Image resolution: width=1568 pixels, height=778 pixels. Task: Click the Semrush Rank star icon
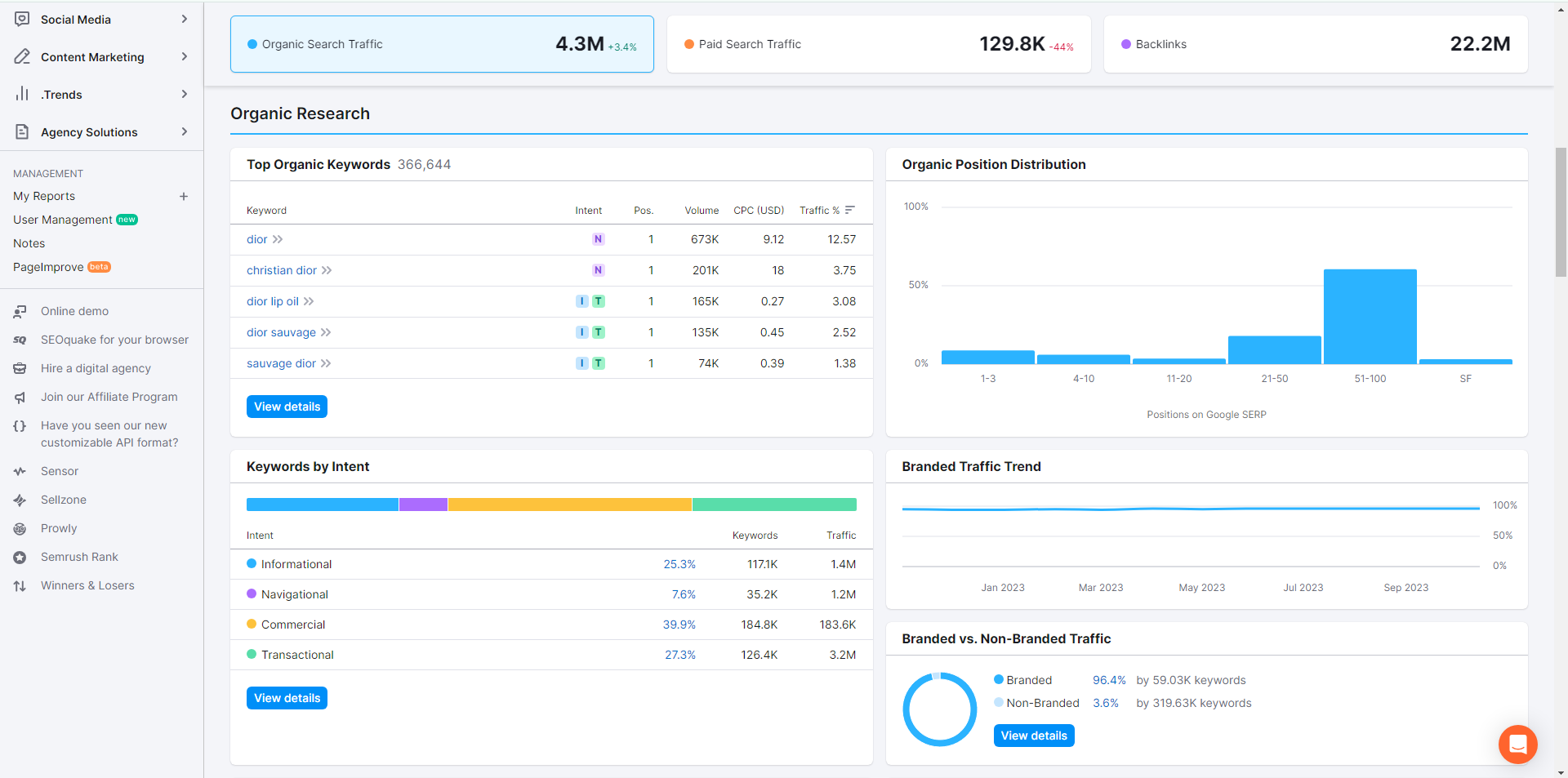coord(20,558)
